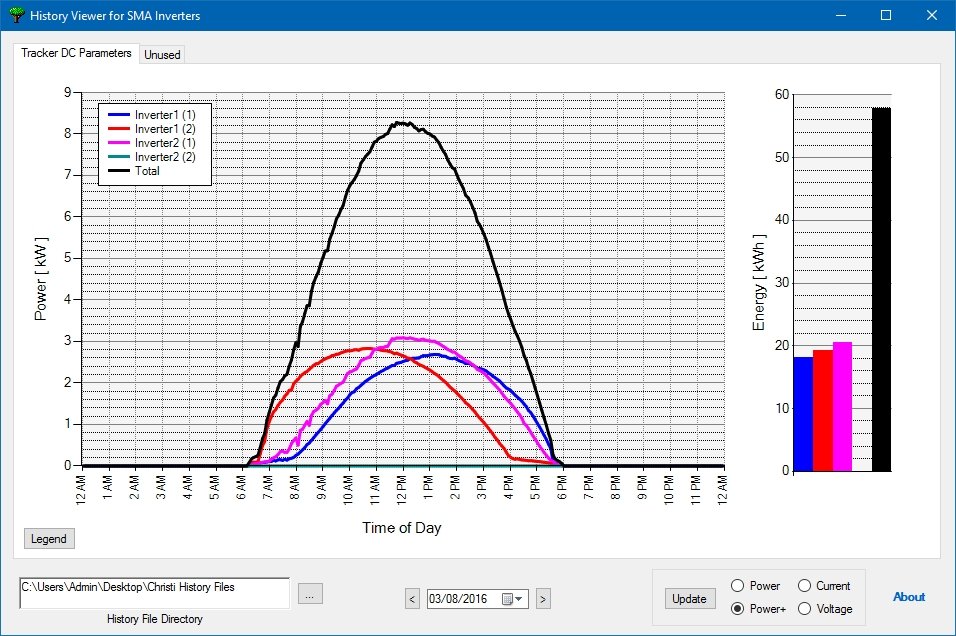Go to previous day with left arrow
The height and width of the screenshot is (636, 956).
412,599
